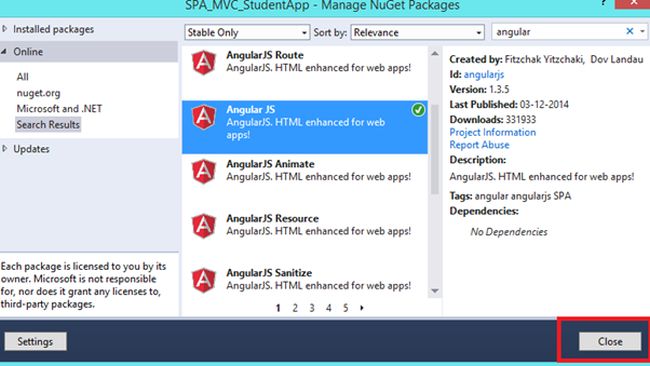Viewport: 650px width, 366px height.
Task: Select the nuget.org source
Action: [38, 93]
